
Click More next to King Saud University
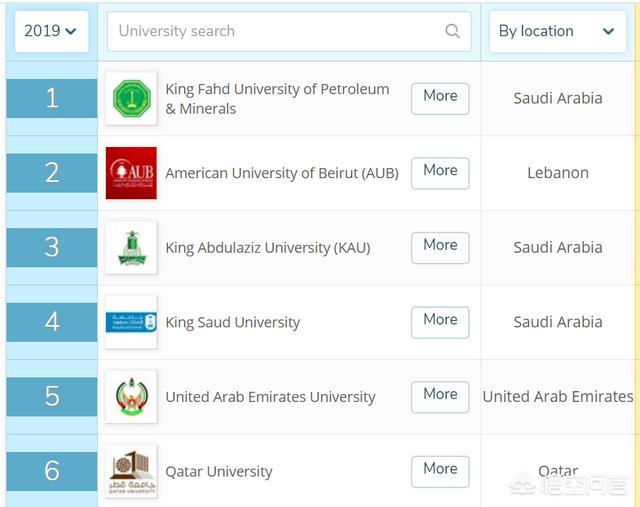pos(440,322)
